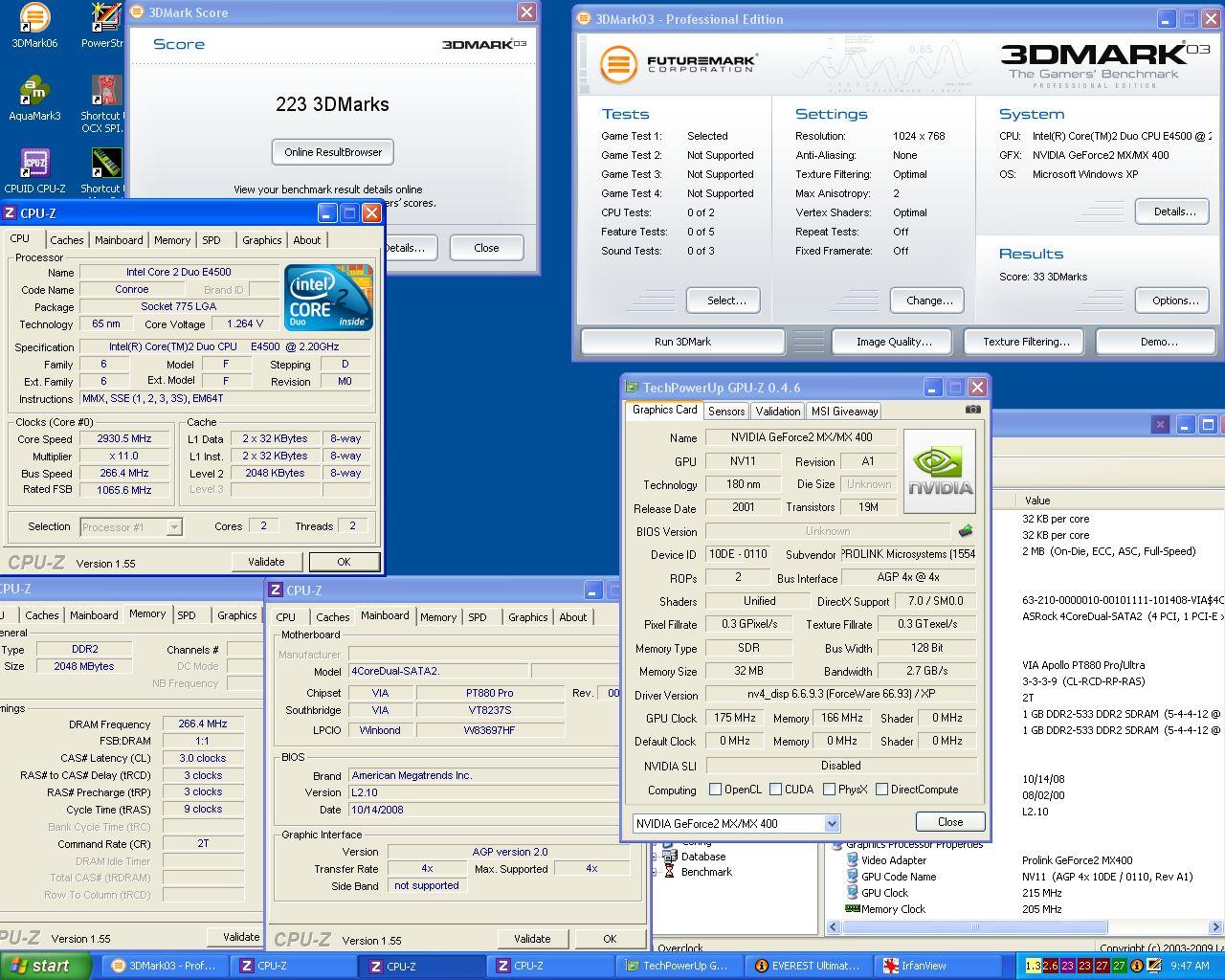
Task: Click the green 27 tray temperature icon
Action: click(1119, 966)
